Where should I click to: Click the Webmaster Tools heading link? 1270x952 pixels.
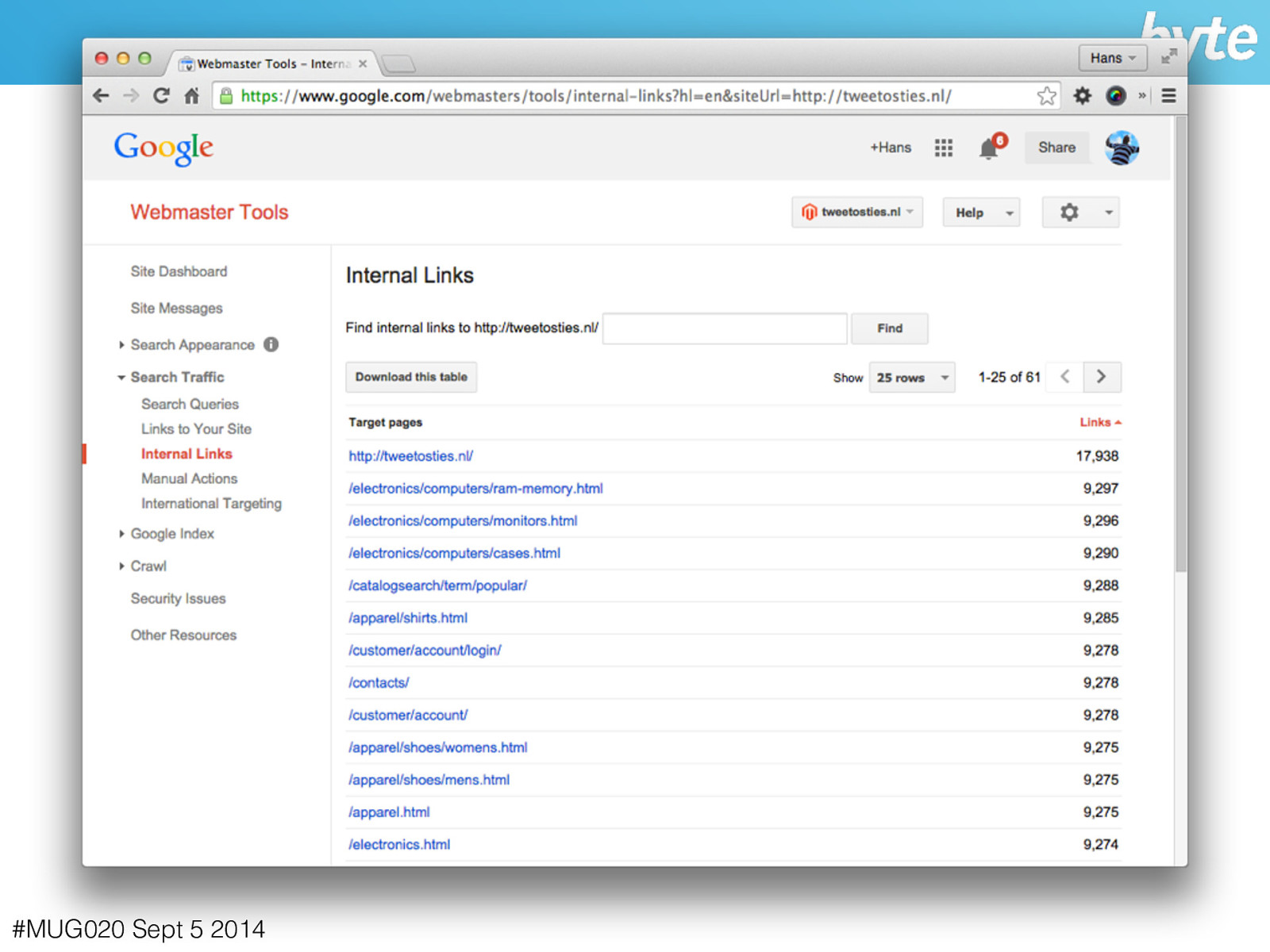210,212
